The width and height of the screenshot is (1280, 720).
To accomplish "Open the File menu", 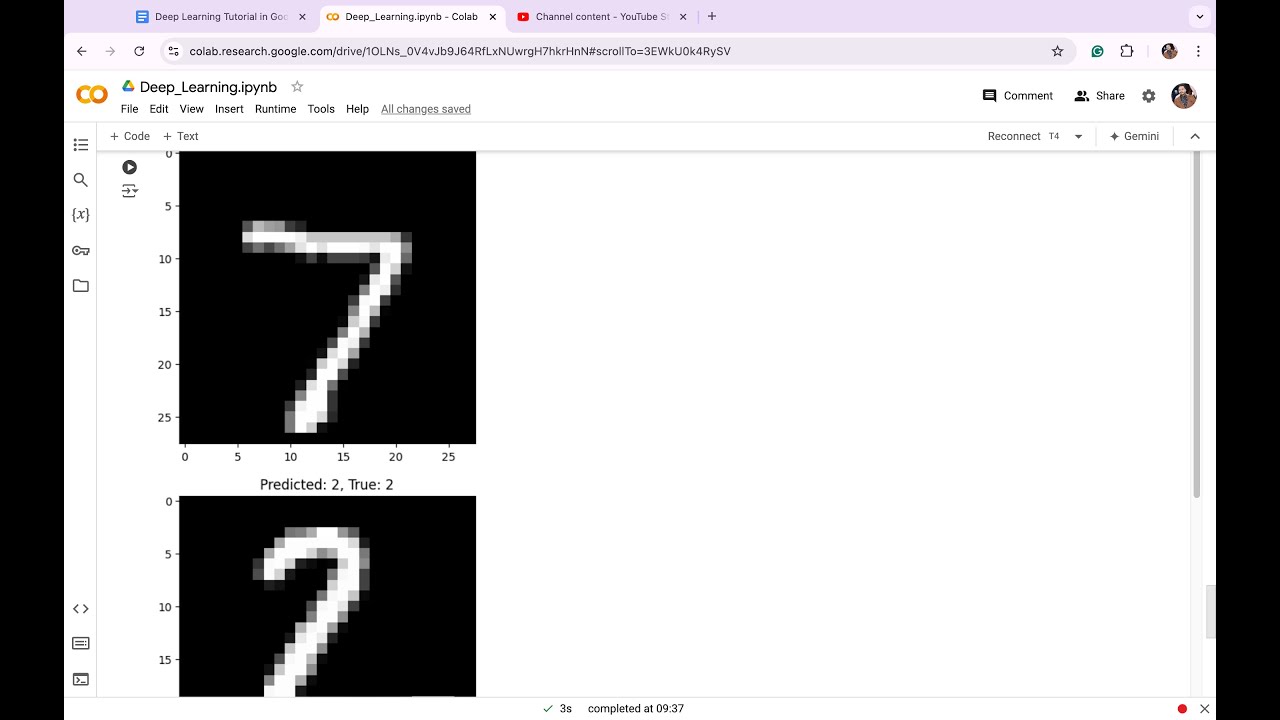I will point(130,109).
